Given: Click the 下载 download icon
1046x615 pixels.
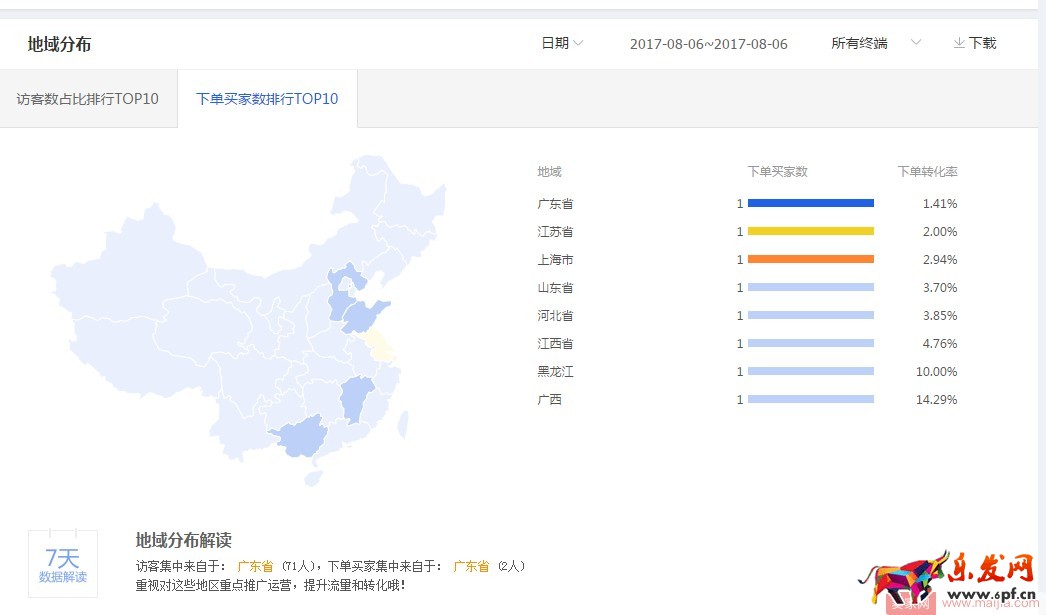Looking at the screenshot, I should point(959,43).
